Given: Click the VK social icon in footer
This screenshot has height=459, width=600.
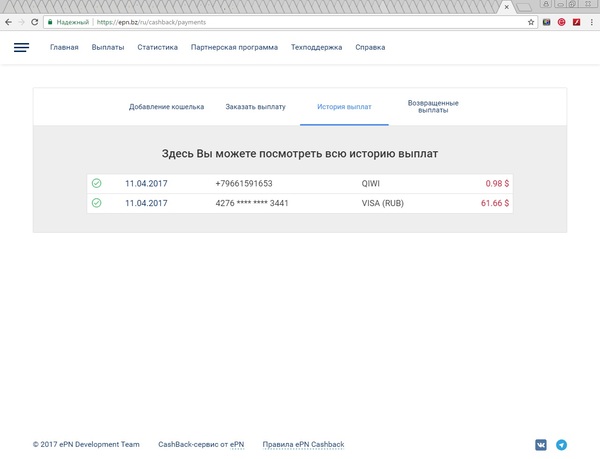Looking at the screenshot, I should 541,445.
